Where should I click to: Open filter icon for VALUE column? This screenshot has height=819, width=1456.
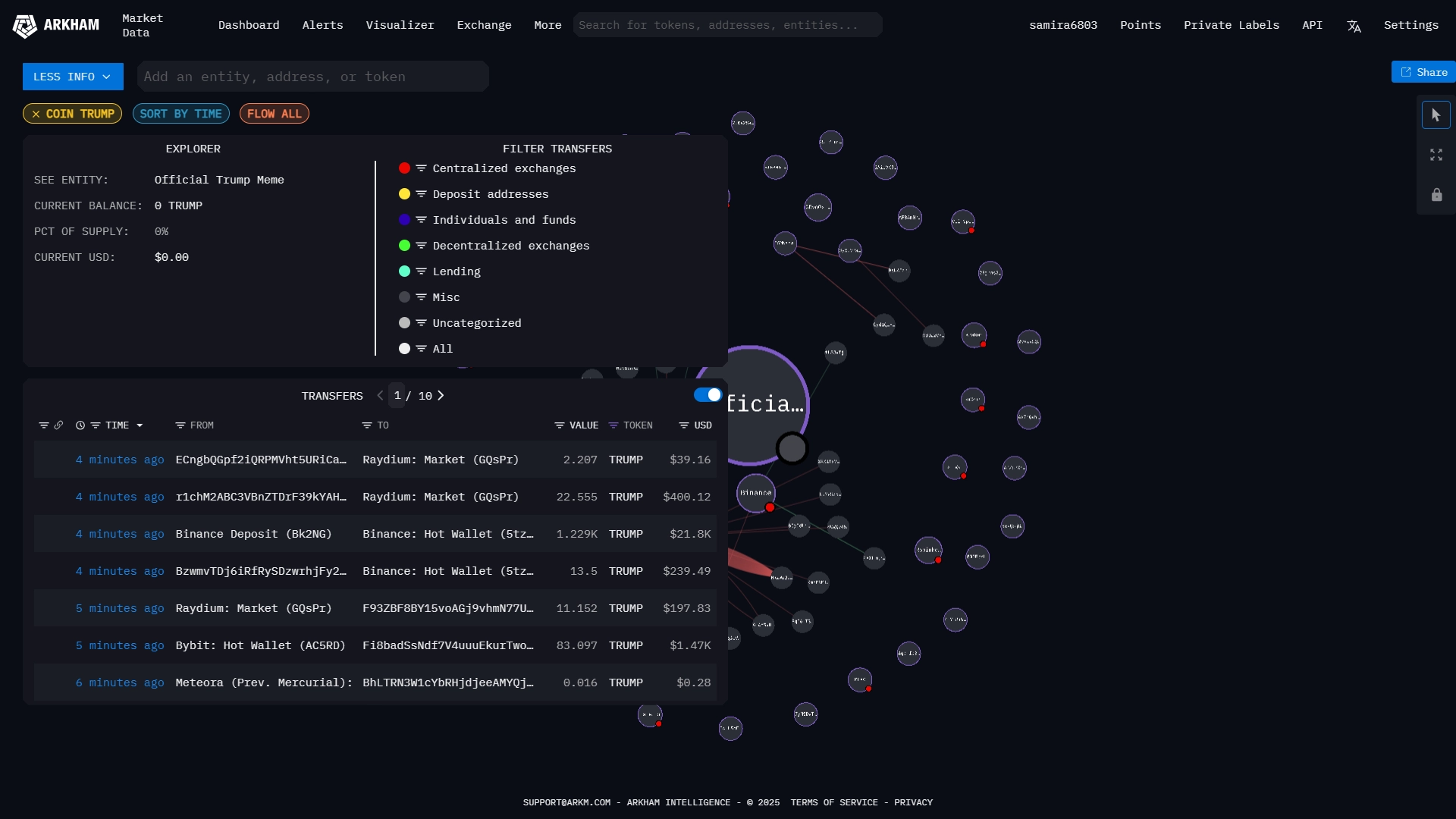click(x=560, y=426)
